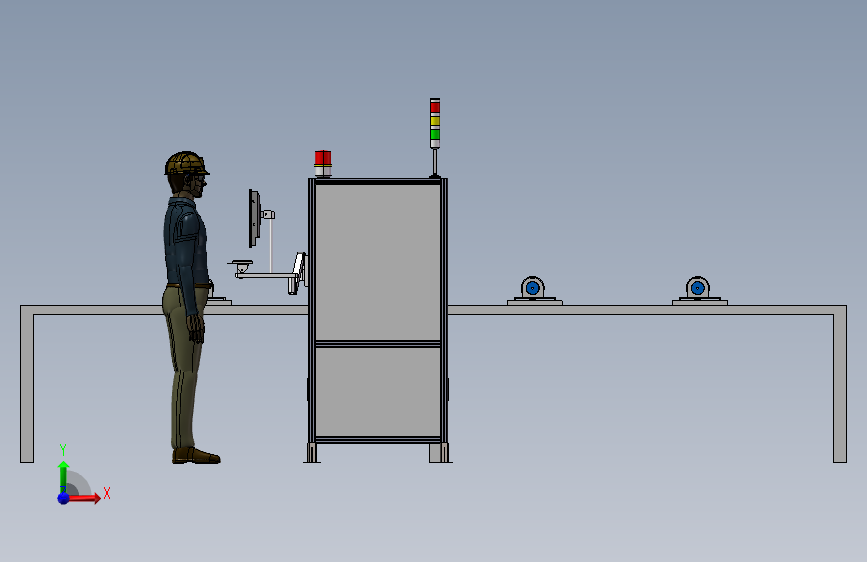
Task: Select the cabinet's right foot
Action: pos(440,453)
